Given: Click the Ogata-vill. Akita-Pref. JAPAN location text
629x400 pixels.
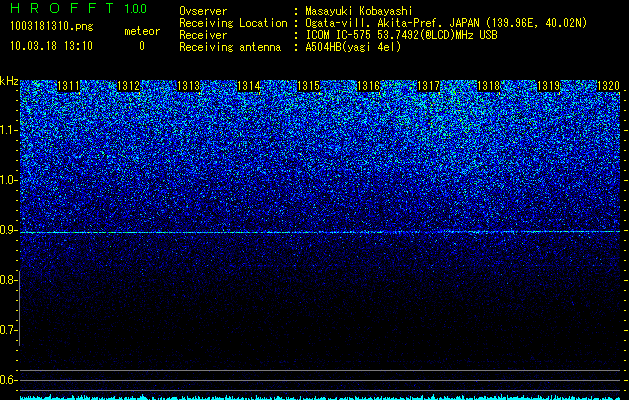Looking at the screenshot, I should (446, 23).
